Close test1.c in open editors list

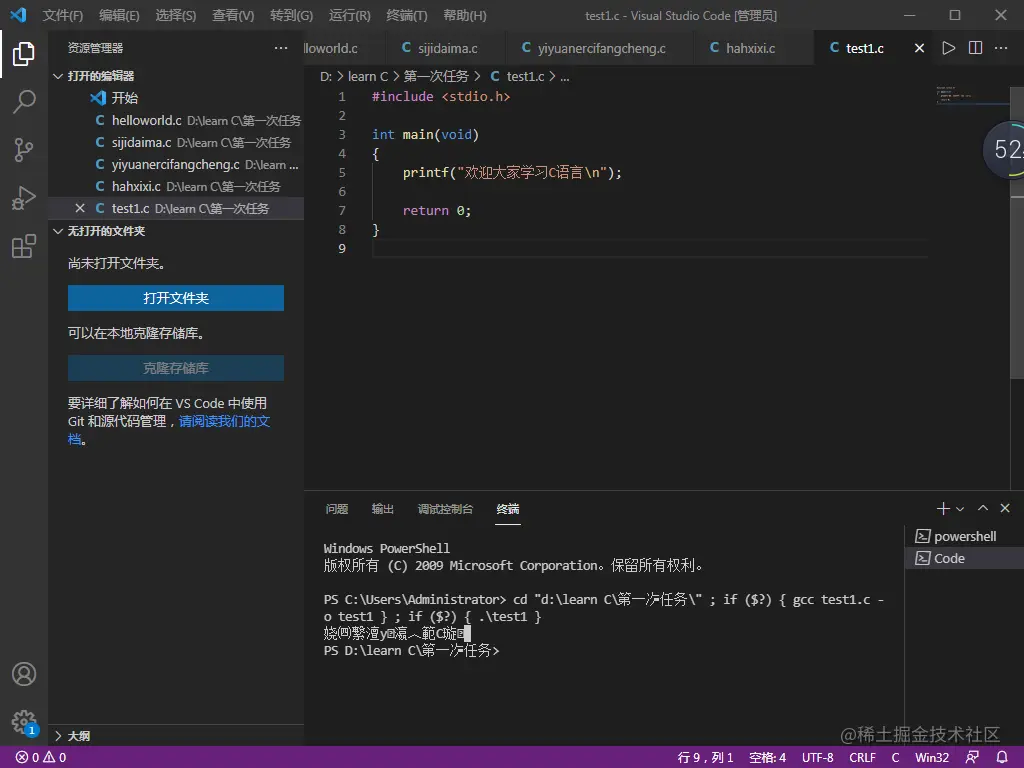tap(80, 208)
